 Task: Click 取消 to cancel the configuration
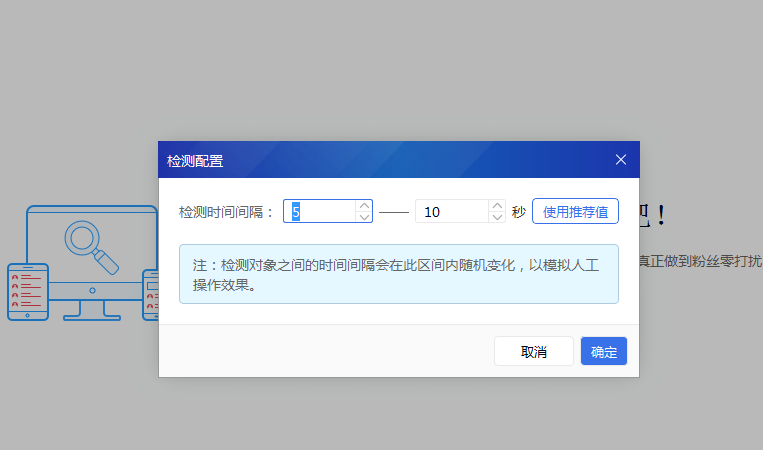pos(533,352)
